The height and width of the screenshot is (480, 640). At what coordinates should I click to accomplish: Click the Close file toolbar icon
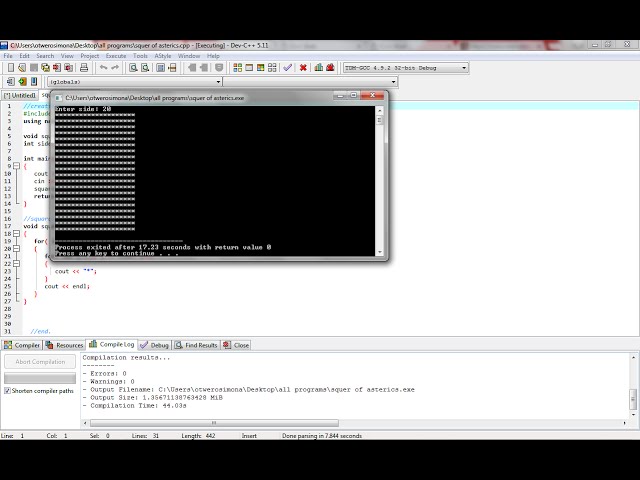click(x=57, y=68)
